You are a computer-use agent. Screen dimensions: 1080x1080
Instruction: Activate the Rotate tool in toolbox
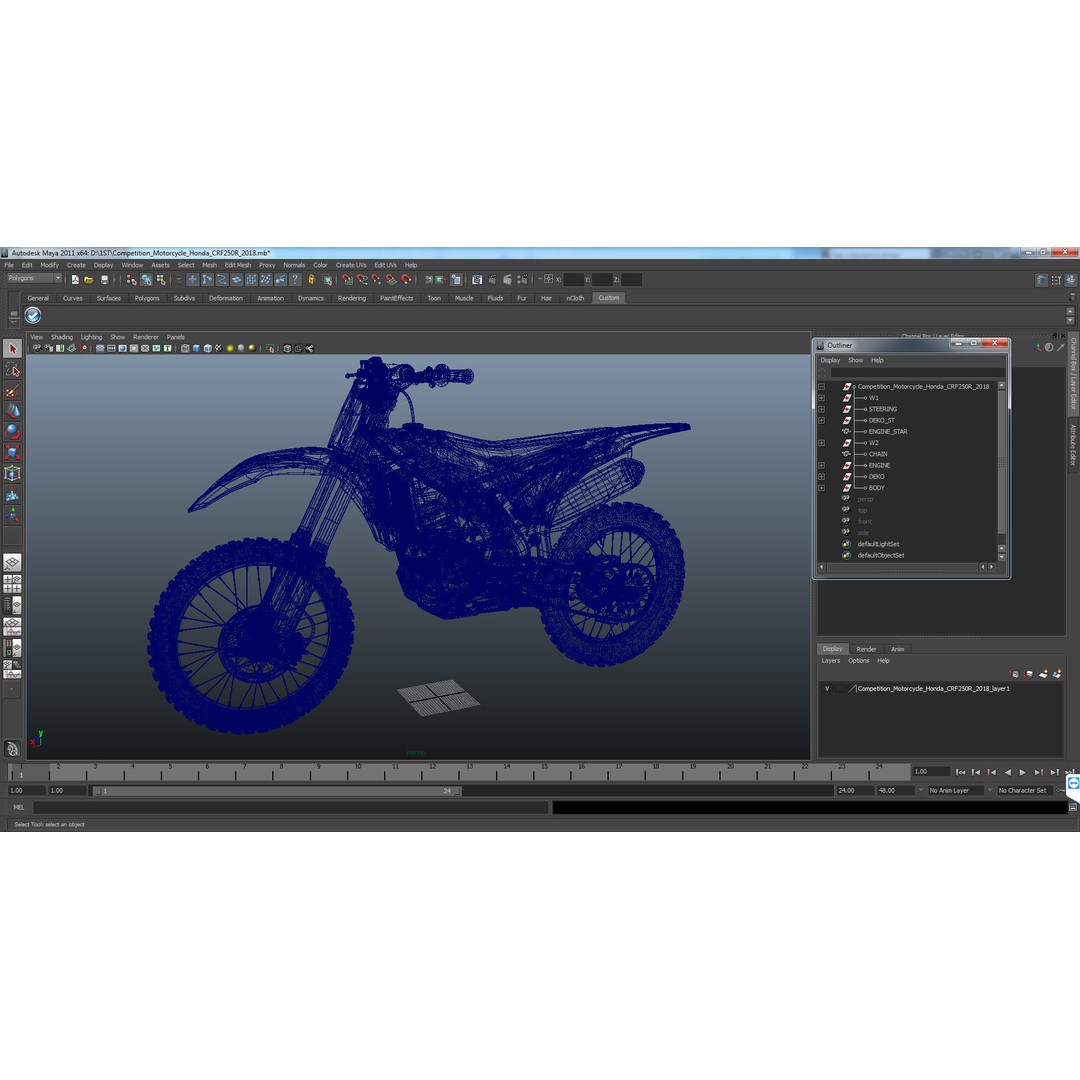click(x=12, y=432)
